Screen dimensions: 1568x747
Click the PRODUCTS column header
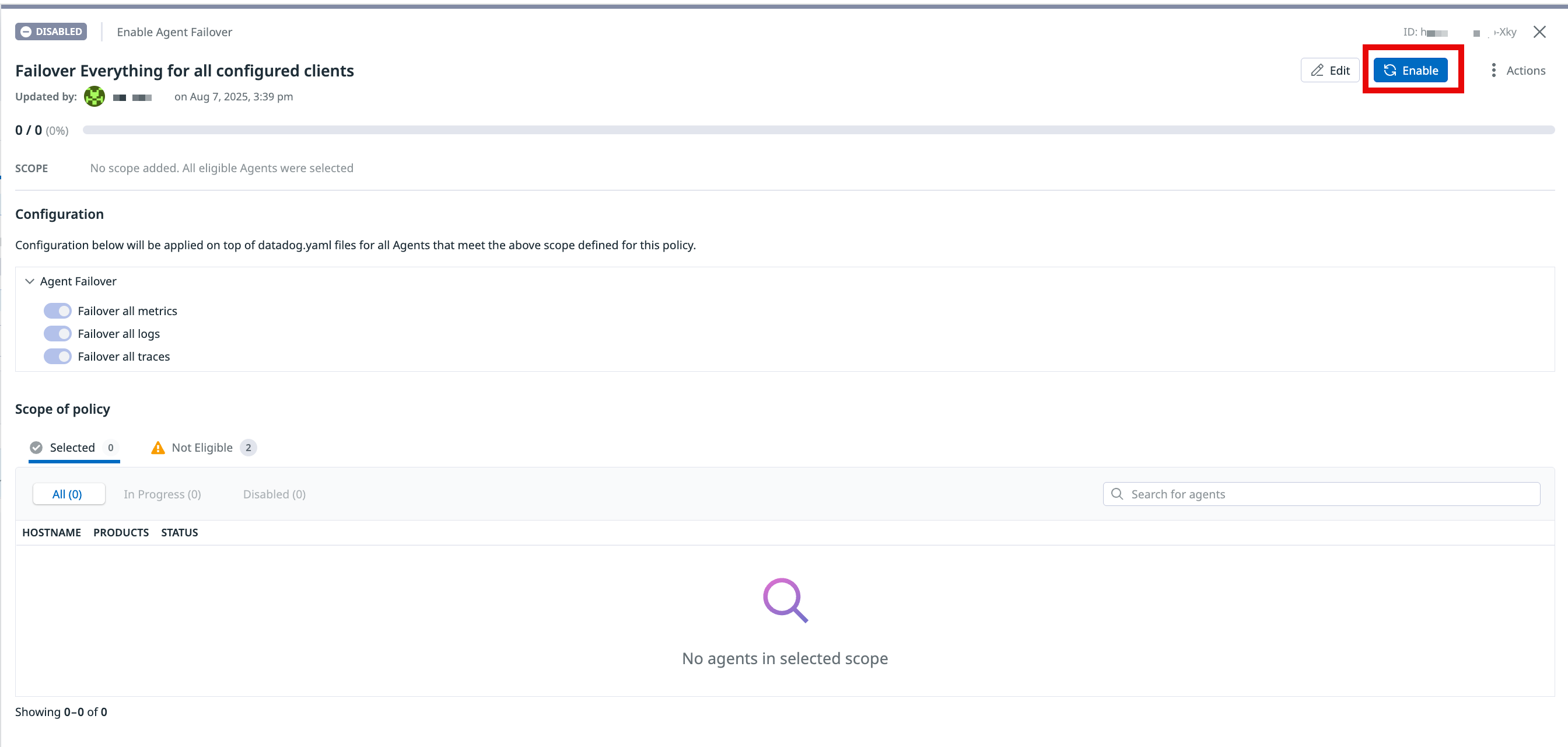pos(121,533)
